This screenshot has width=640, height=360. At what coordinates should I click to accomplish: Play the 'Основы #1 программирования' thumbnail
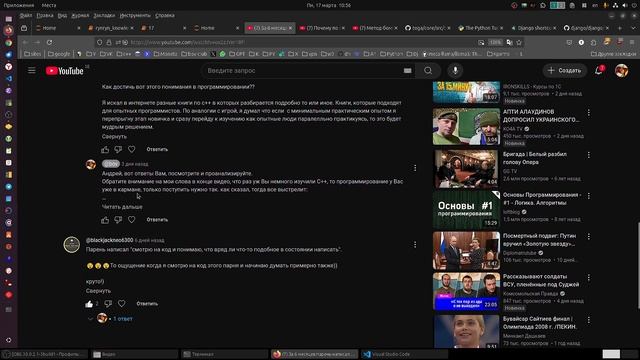[466, 209]
